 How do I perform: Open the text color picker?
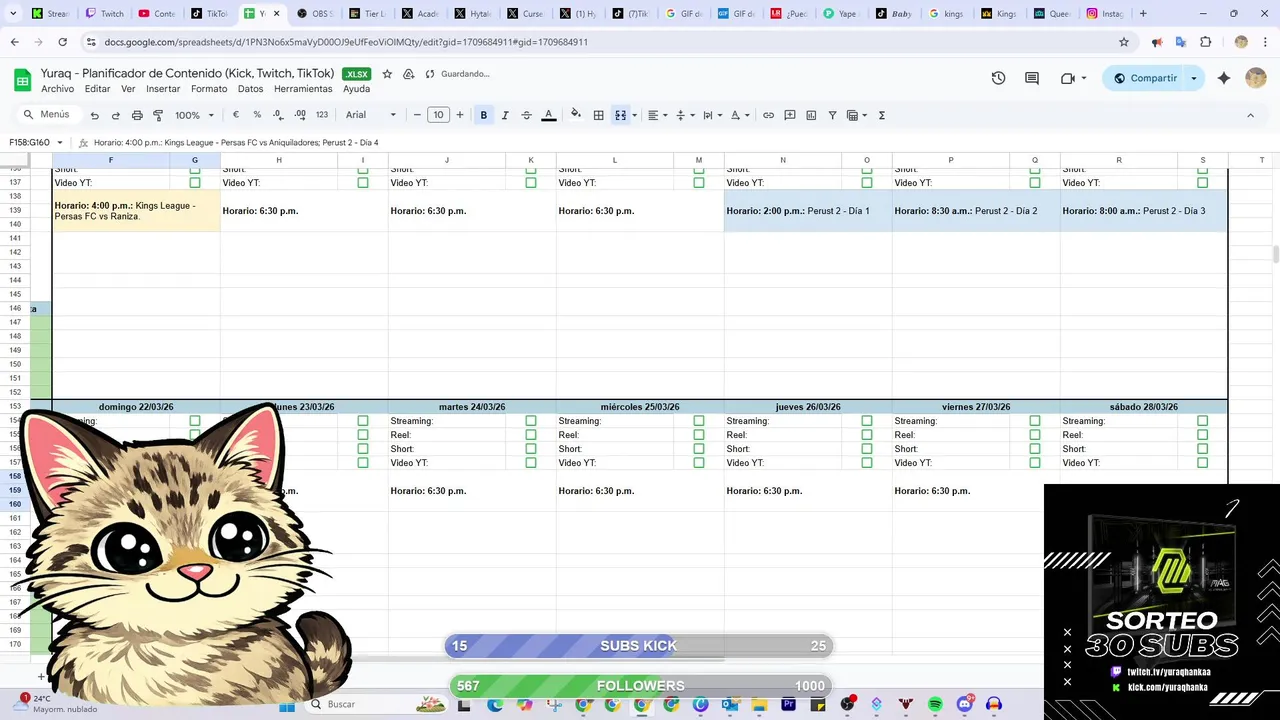(548, 115)
